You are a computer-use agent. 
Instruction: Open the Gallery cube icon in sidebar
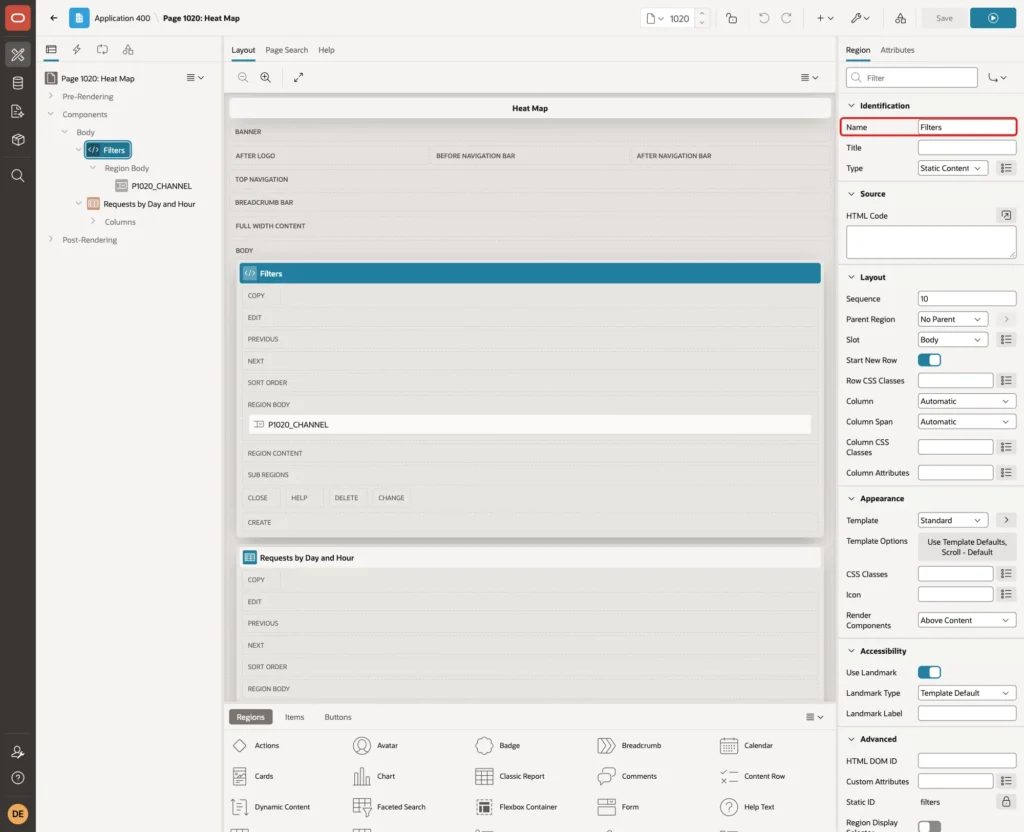point(18,140)
